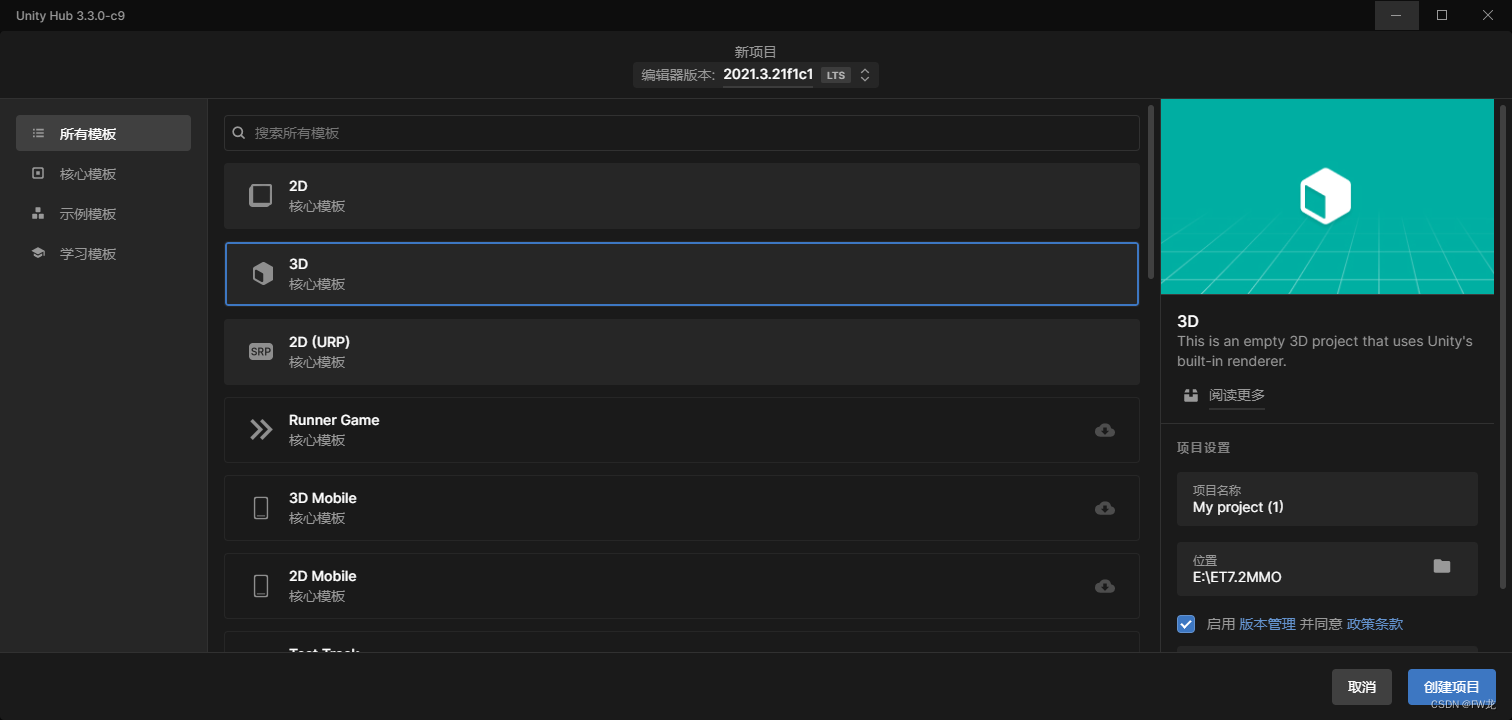Click the 2D template square icon
Image resolution: width=1512 pixels, height=720 pixels.
pos(261,196)
